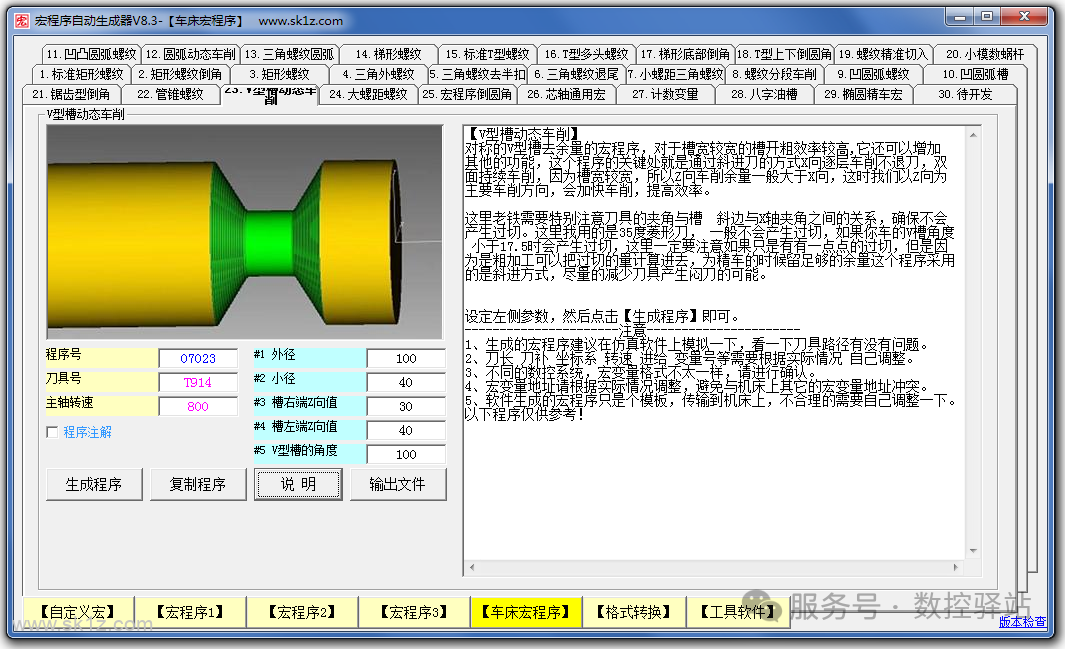Click the 输出文件 button
The width and height of the screenshot is (1065, 649).
pyautogui.click(x=398, y=484)
